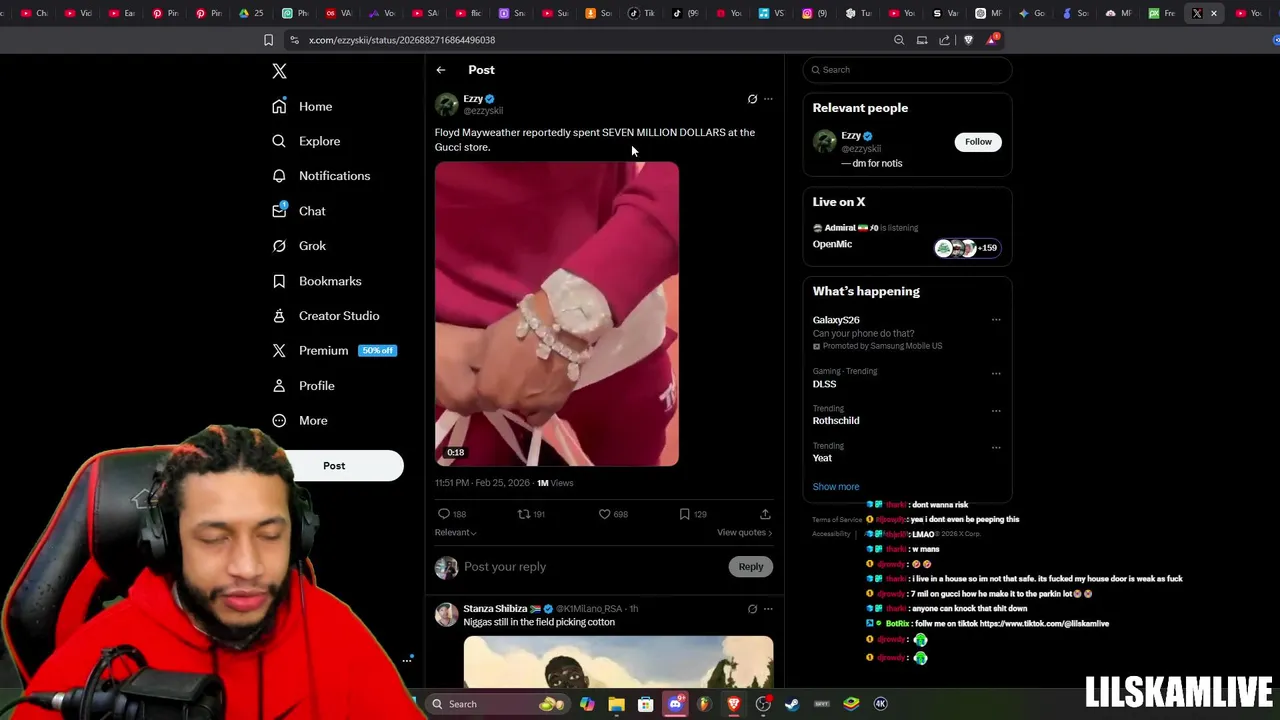Viewport: 1280px width, 720px height.
Task: Open Brave browser from the taskbar
Action: (x=734, y=704)
